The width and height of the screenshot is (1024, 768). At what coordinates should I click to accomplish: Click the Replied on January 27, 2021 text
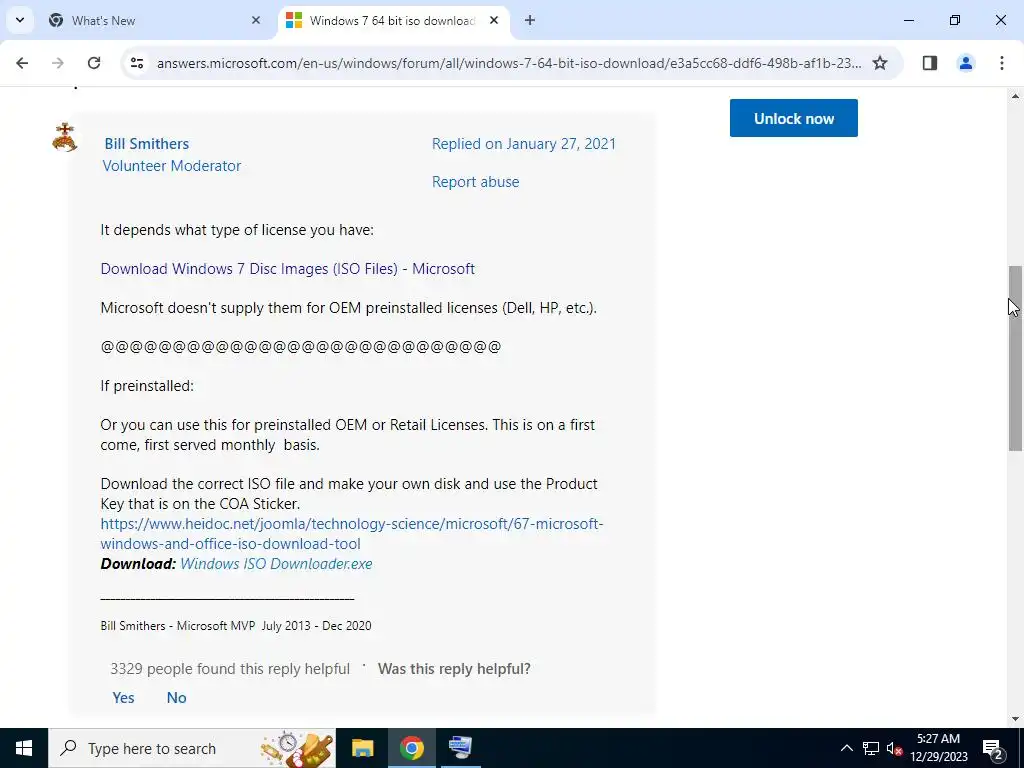point(524,144)
